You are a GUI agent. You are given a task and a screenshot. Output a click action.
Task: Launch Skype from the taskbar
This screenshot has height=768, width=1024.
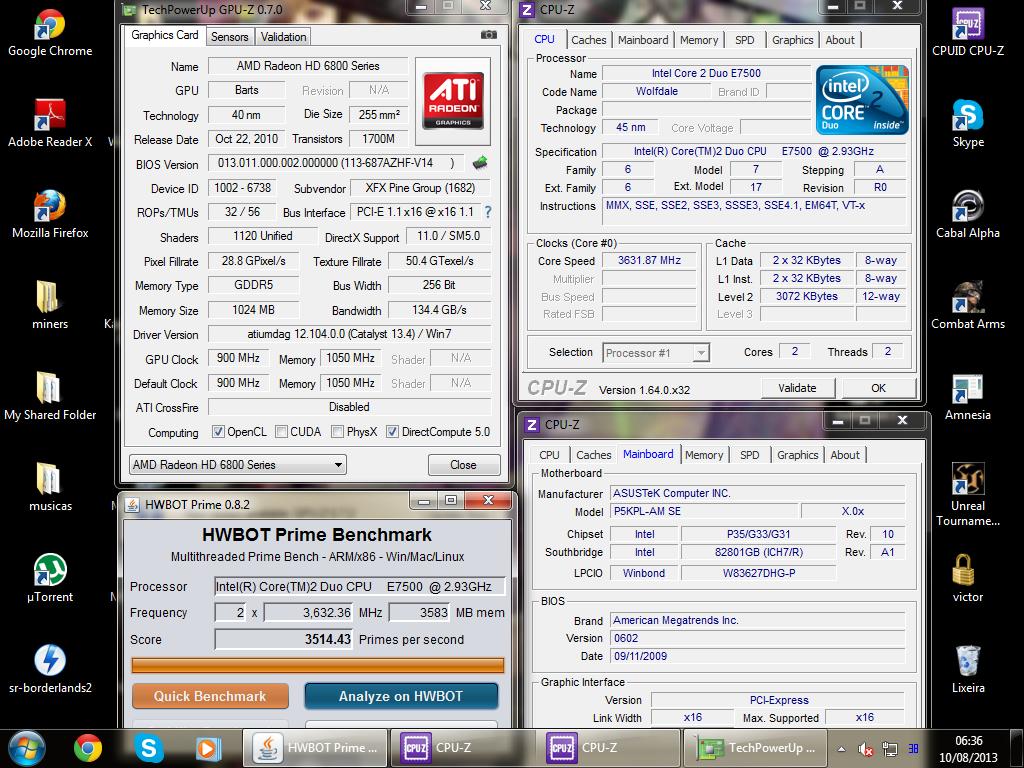[x=148, y=748]
